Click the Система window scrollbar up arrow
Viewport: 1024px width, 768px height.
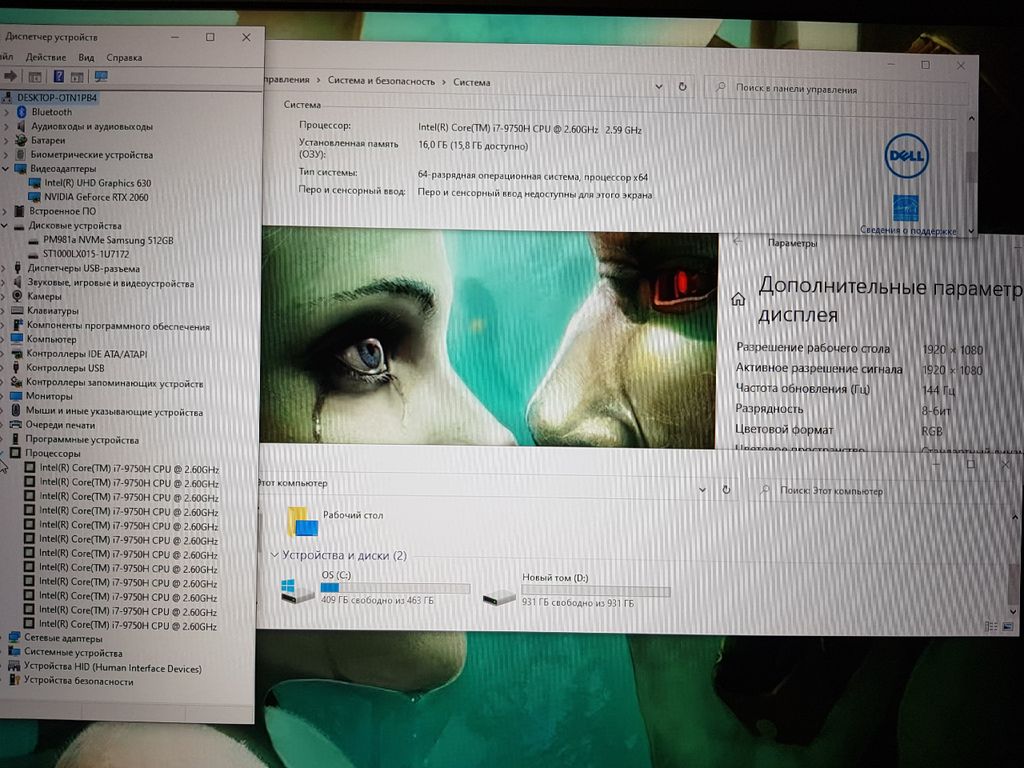coord(971,119)
